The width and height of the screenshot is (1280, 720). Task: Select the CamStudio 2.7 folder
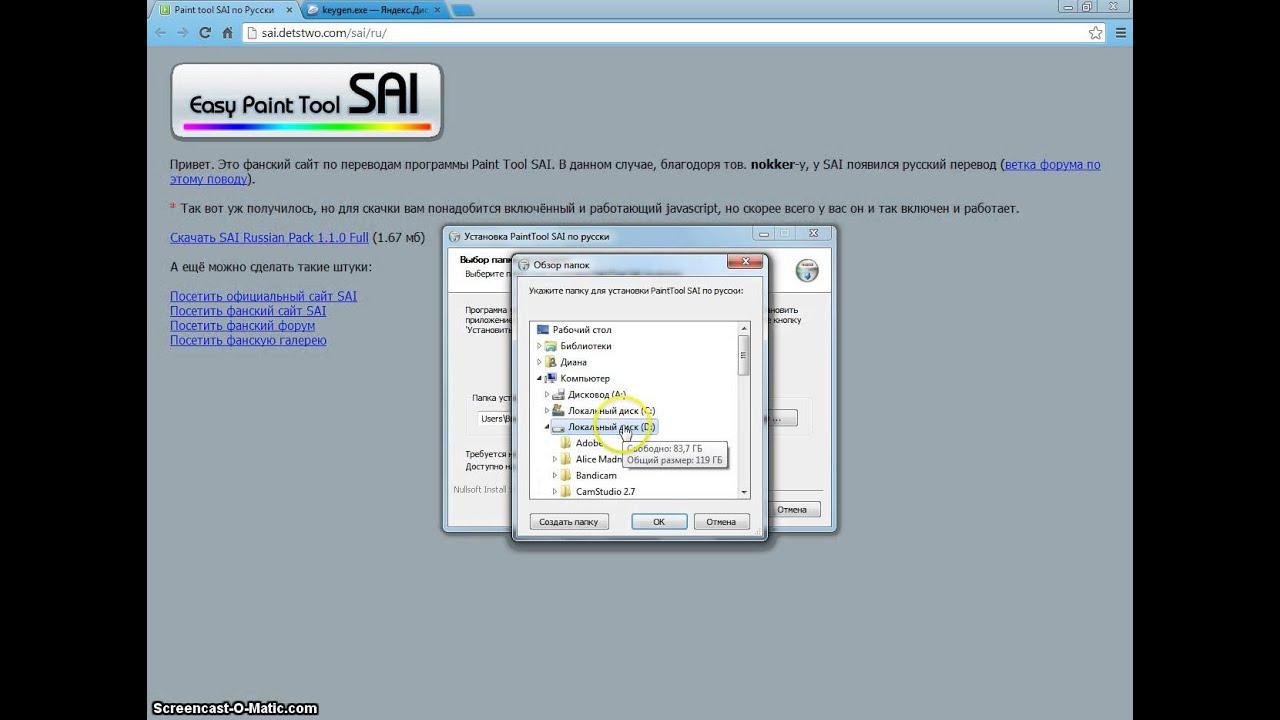point(605,492)
